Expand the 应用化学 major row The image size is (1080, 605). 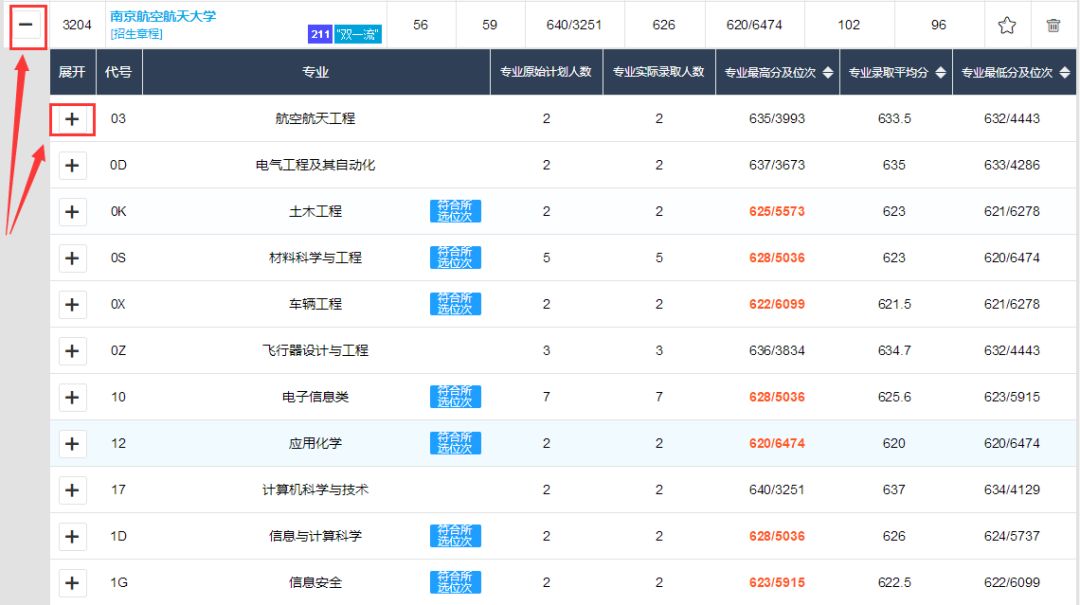[71, 443]
